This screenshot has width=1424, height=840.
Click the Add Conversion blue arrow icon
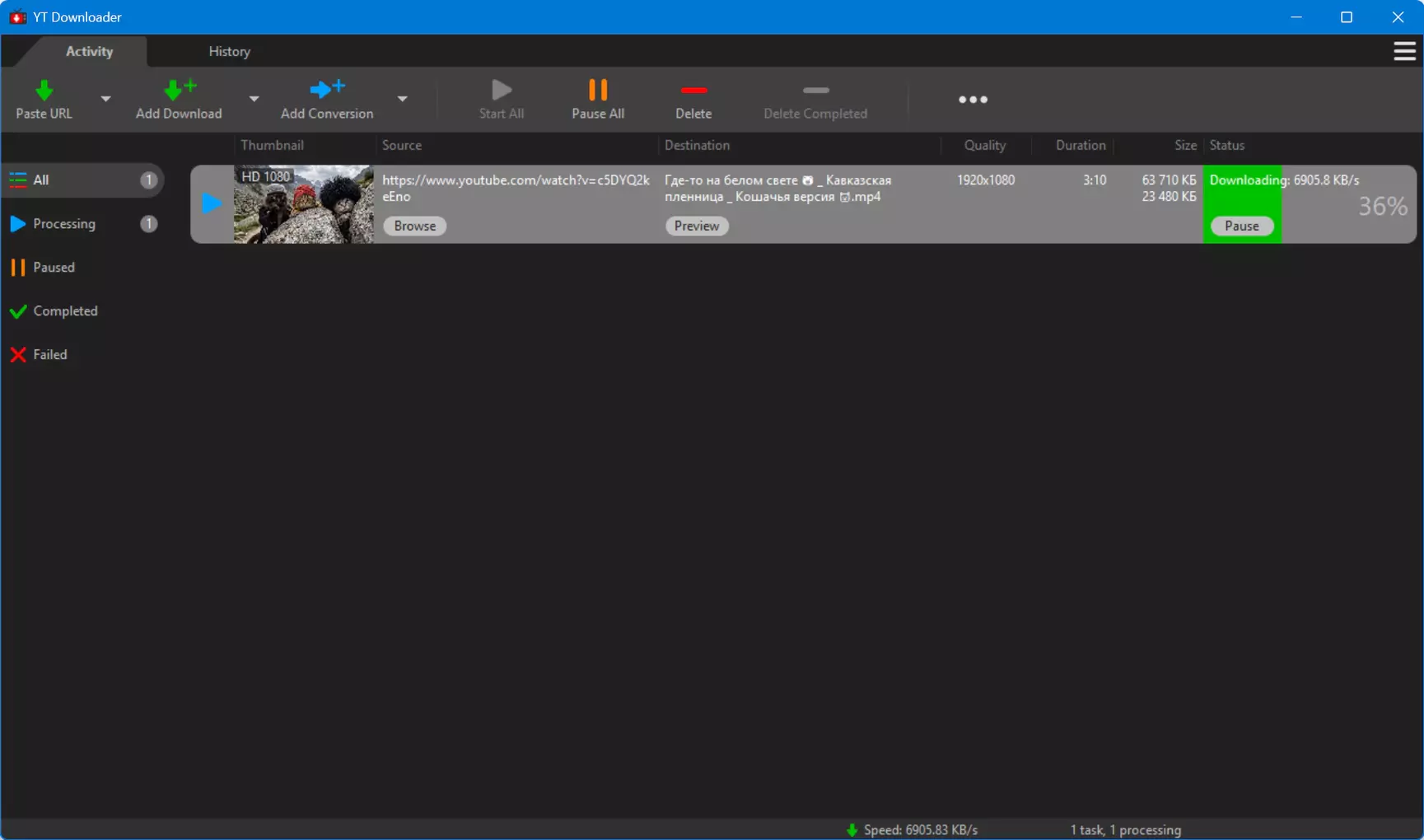[x=327, y=89]
